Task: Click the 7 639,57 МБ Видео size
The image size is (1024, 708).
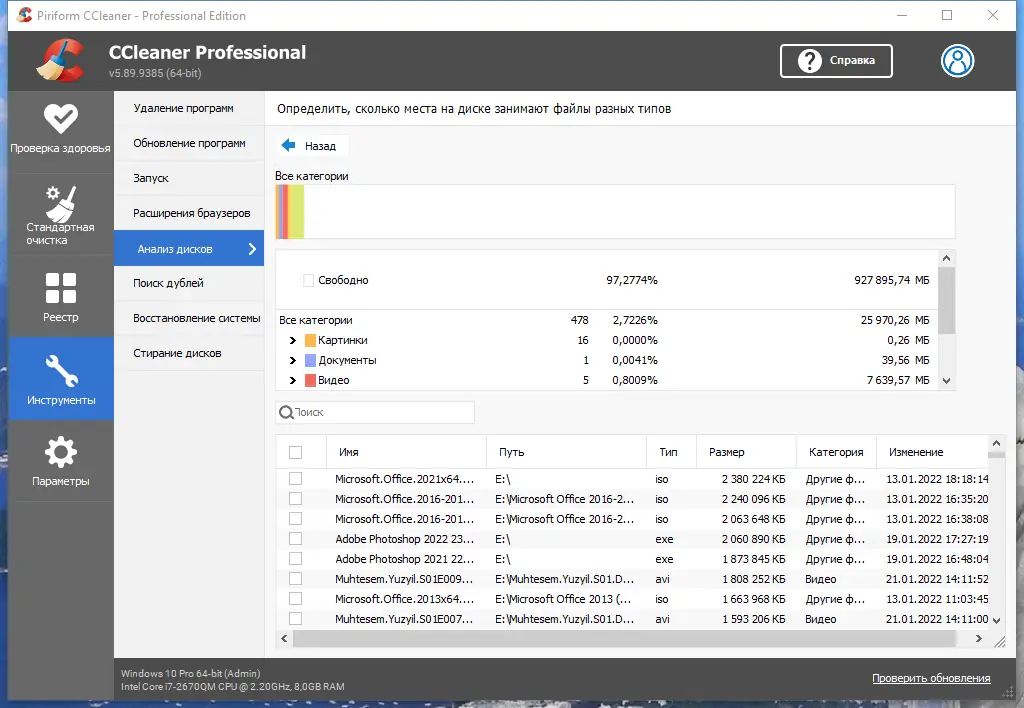Action: click(x=898, y=380)
